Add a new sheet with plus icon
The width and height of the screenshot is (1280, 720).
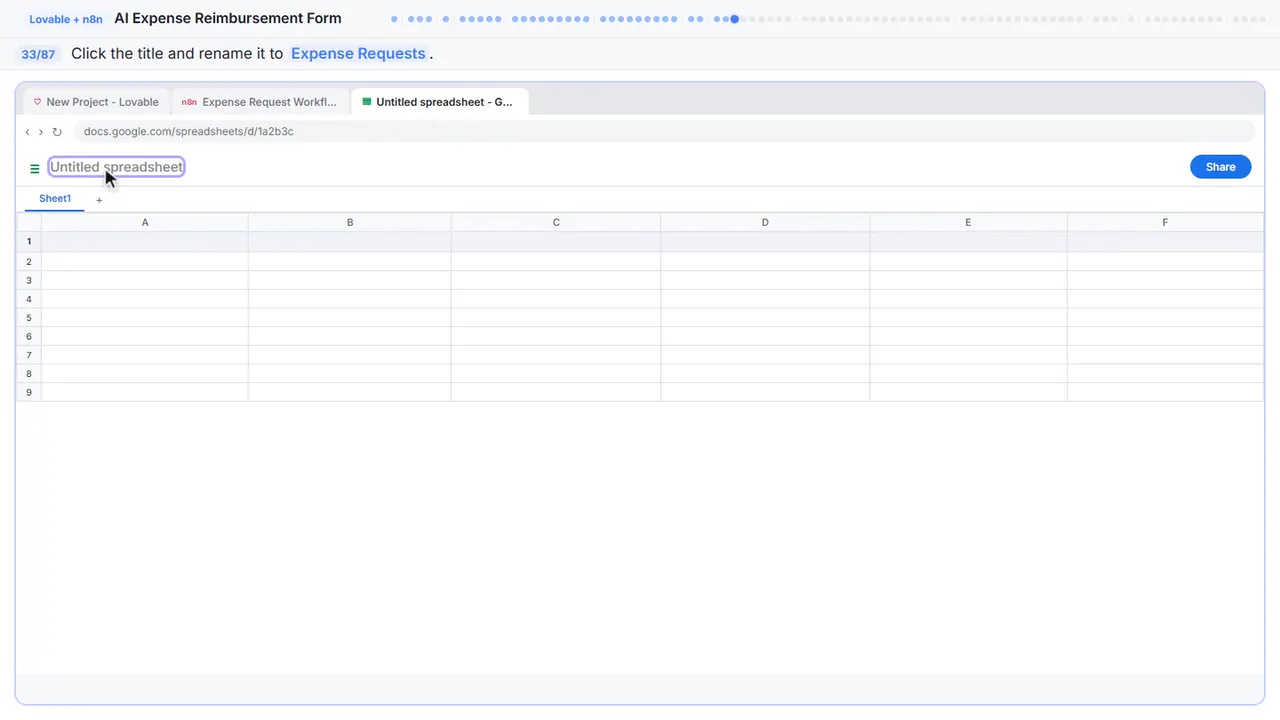pyautogui.click(x=99, y=200)
